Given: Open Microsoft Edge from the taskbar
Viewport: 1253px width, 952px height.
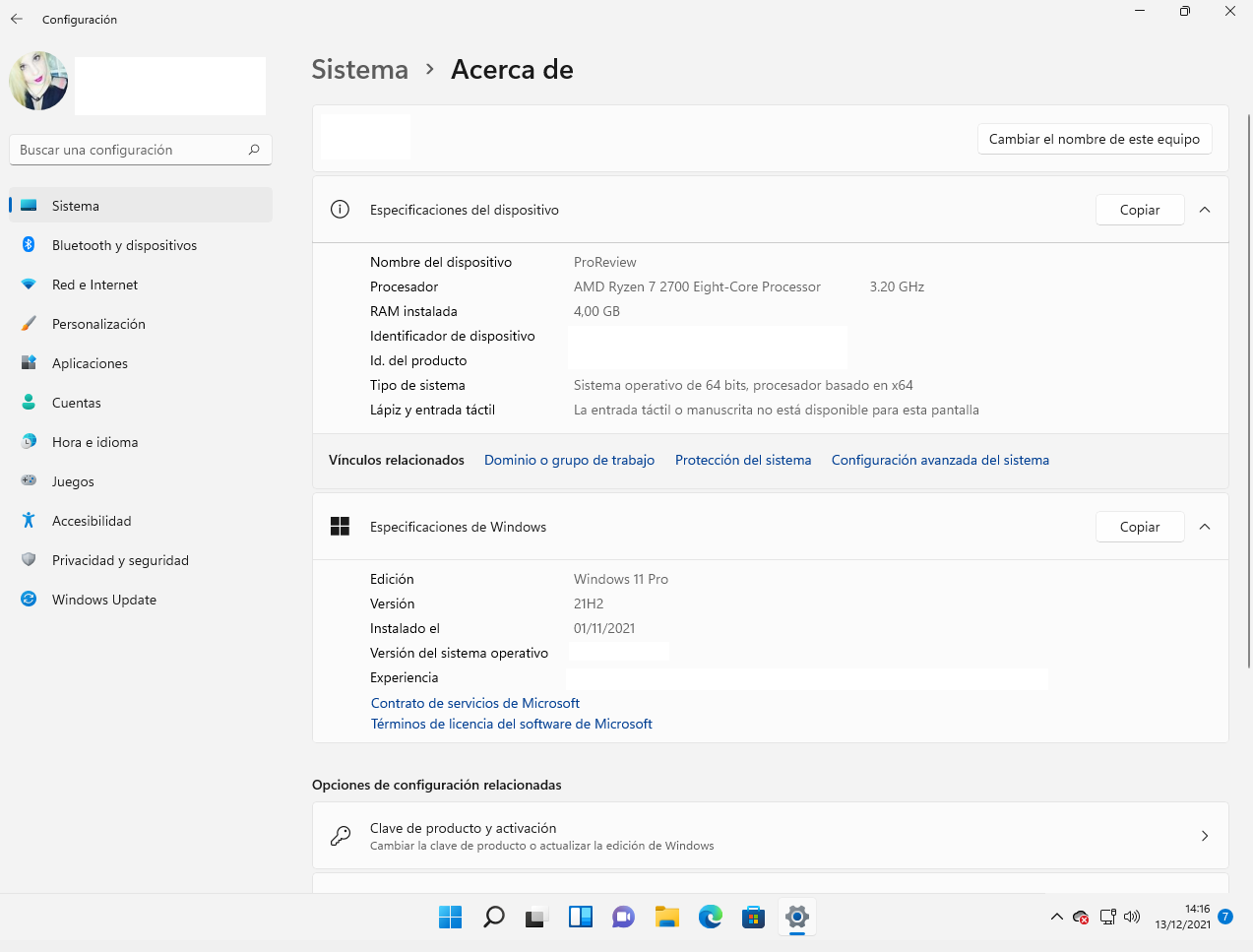Looking at the screenshot, I should pos(710,917).
